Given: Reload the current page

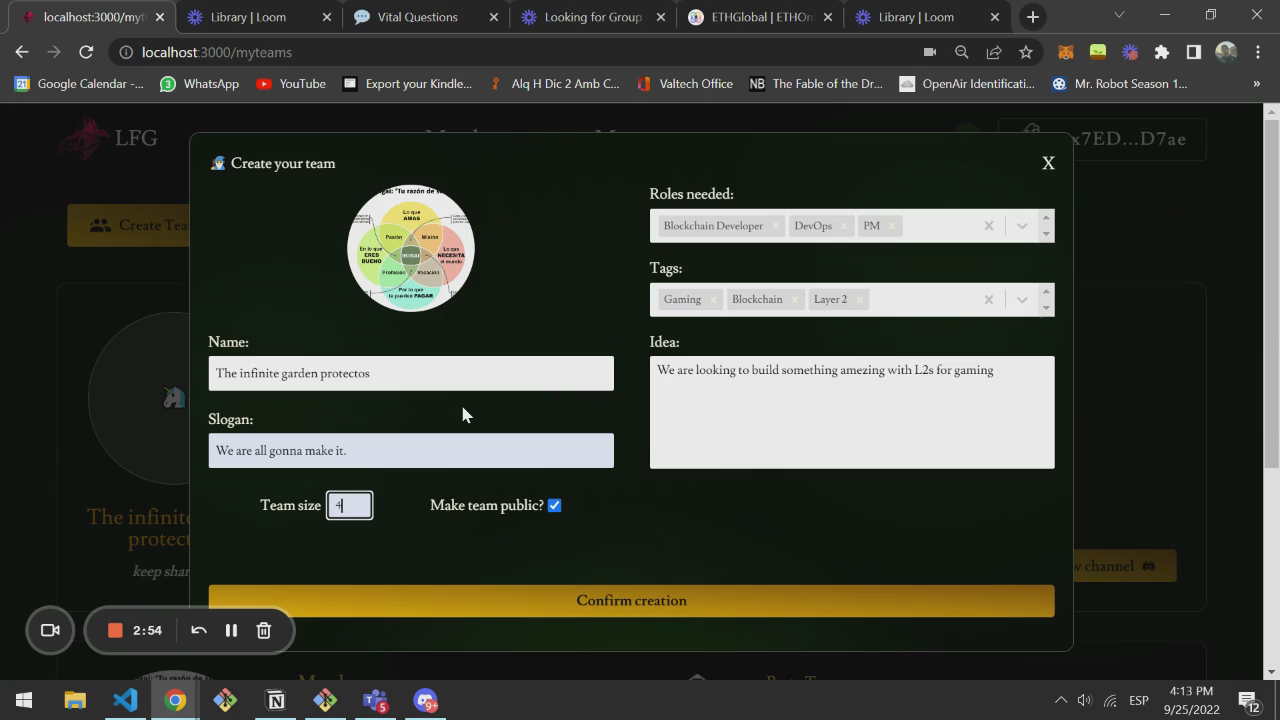Looking at the screenshot, I should tap(86, 52).
